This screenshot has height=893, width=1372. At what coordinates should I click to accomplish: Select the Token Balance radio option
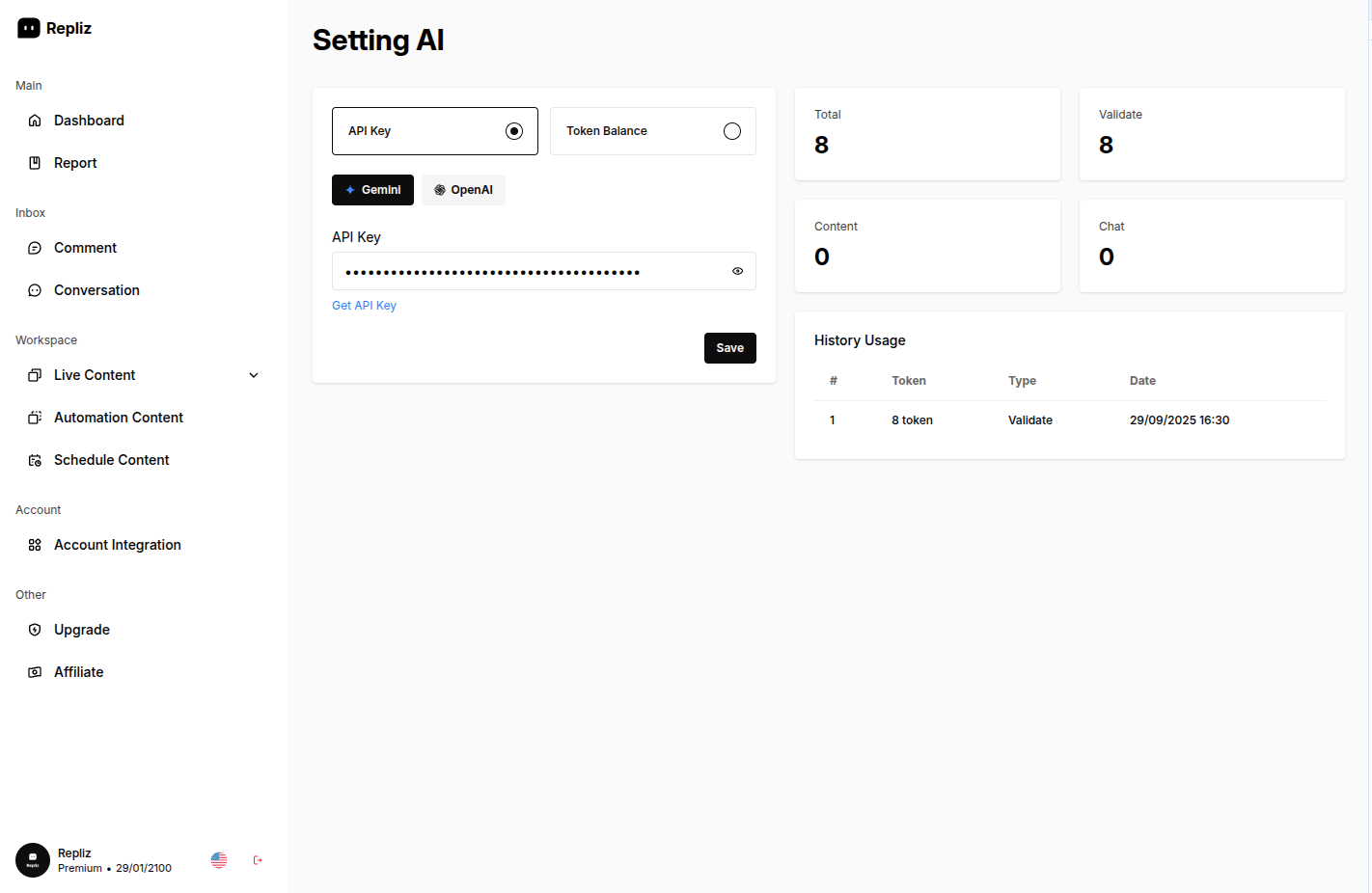(x=732, y=131)
